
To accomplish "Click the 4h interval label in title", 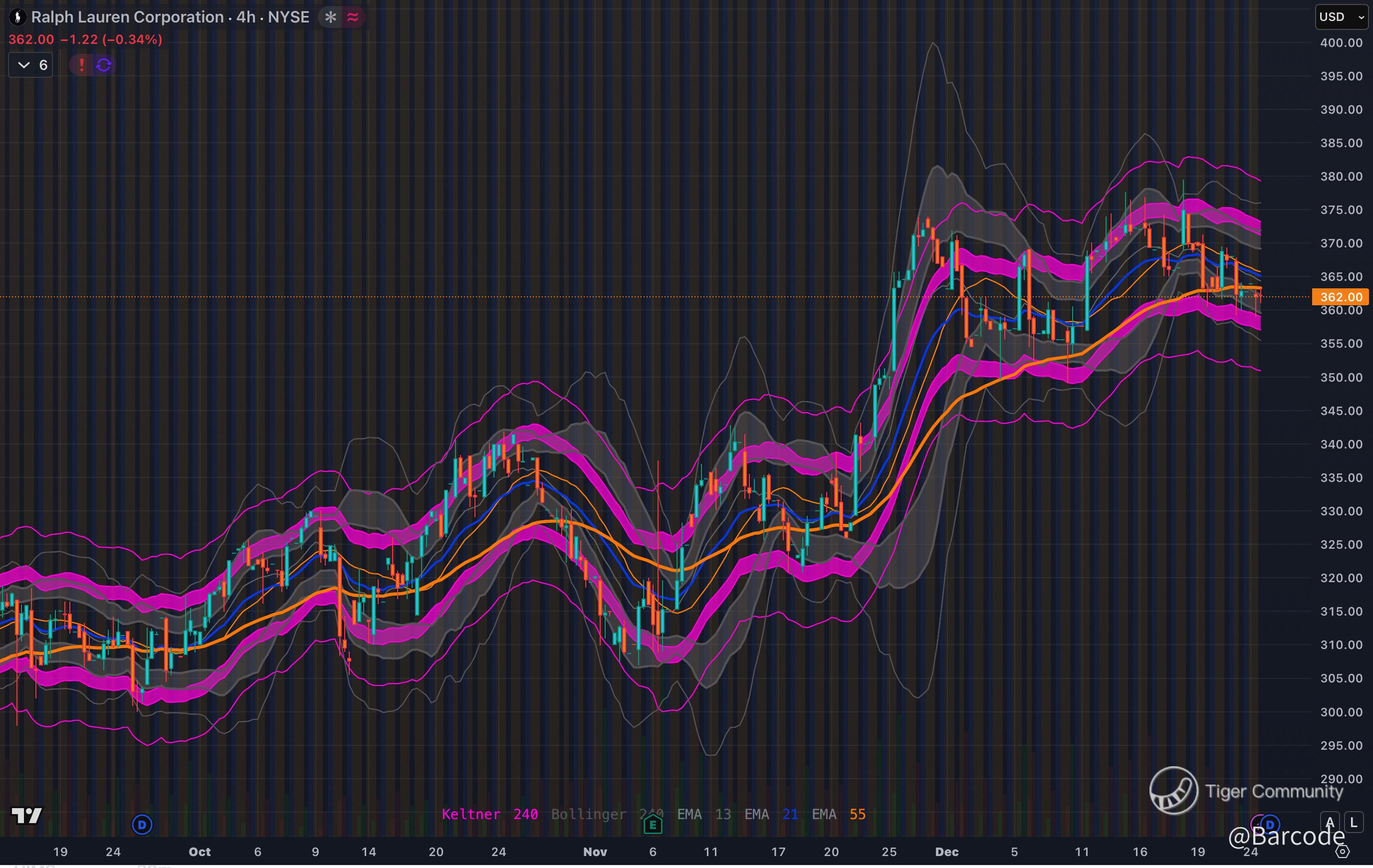I will click(246, 17).
